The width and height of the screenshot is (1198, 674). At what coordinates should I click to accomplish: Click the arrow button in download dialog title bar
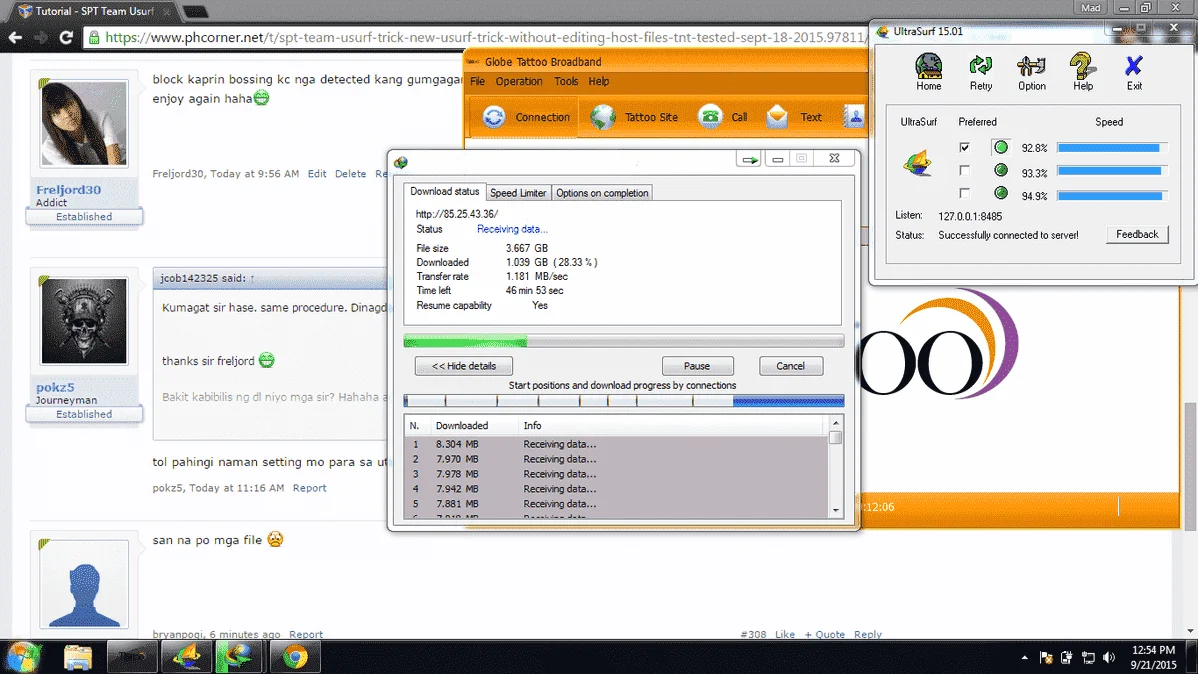750,159
